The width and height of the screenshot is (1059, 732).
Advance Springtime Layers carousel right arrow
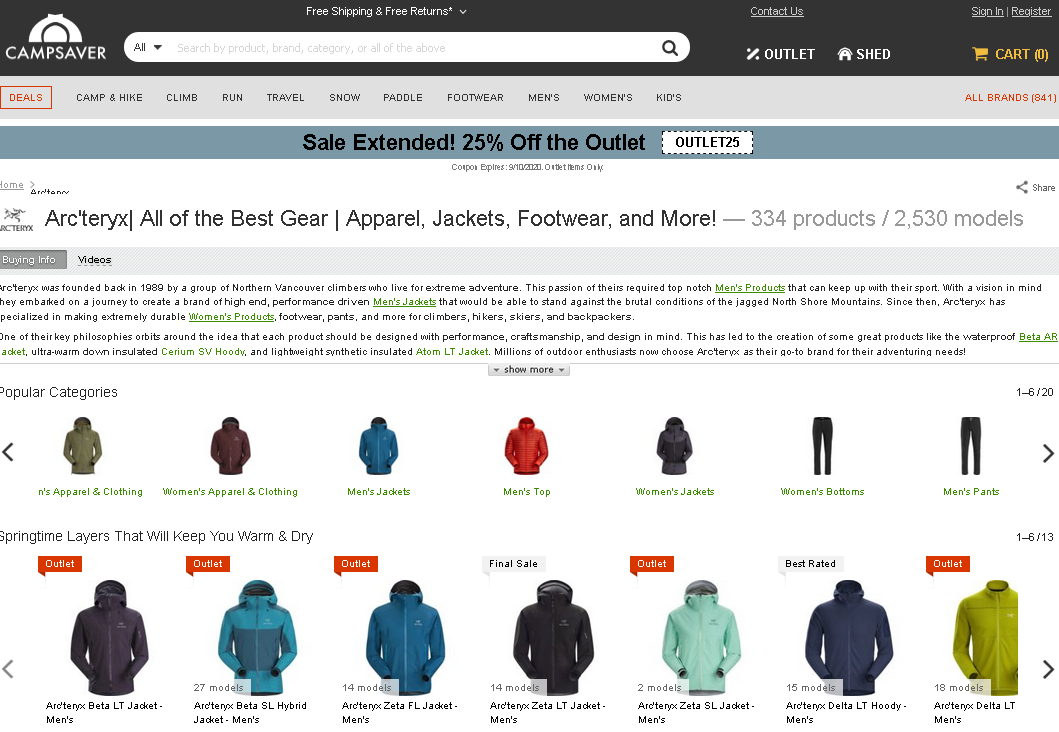[x=1048, y=669]
